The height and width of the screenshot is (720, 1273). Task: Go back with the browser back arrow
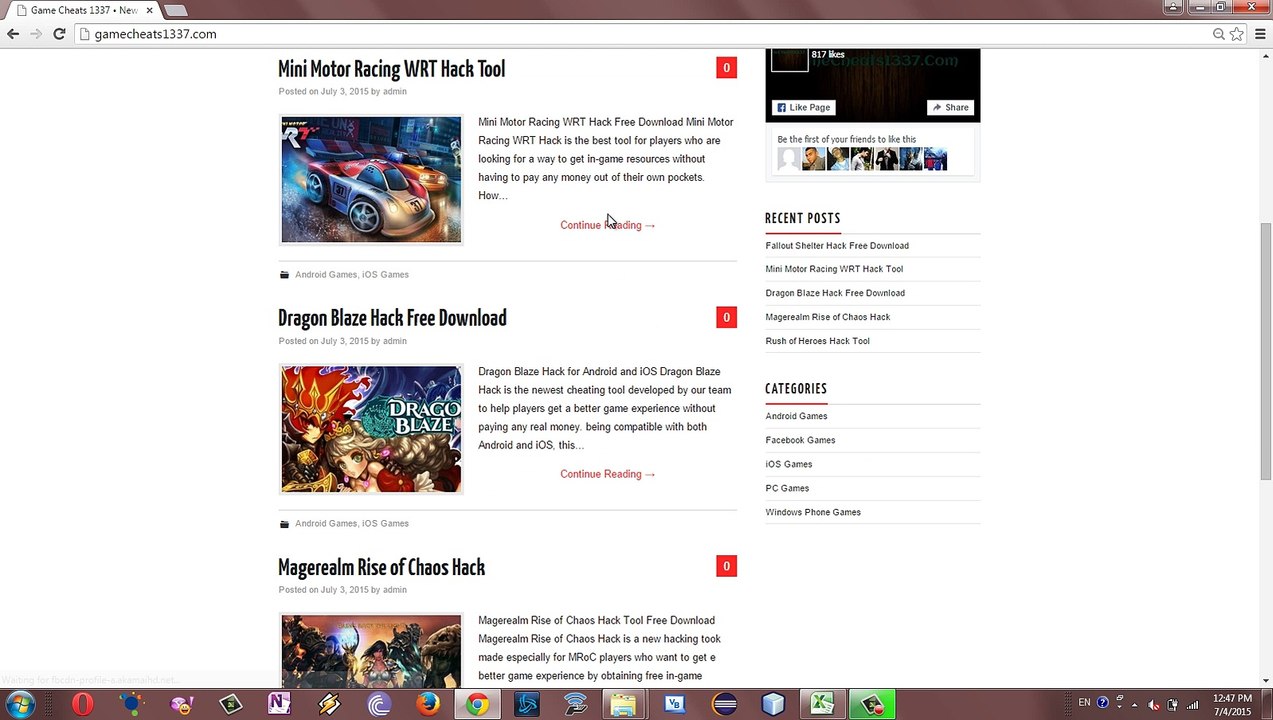(x=13, y=34)
